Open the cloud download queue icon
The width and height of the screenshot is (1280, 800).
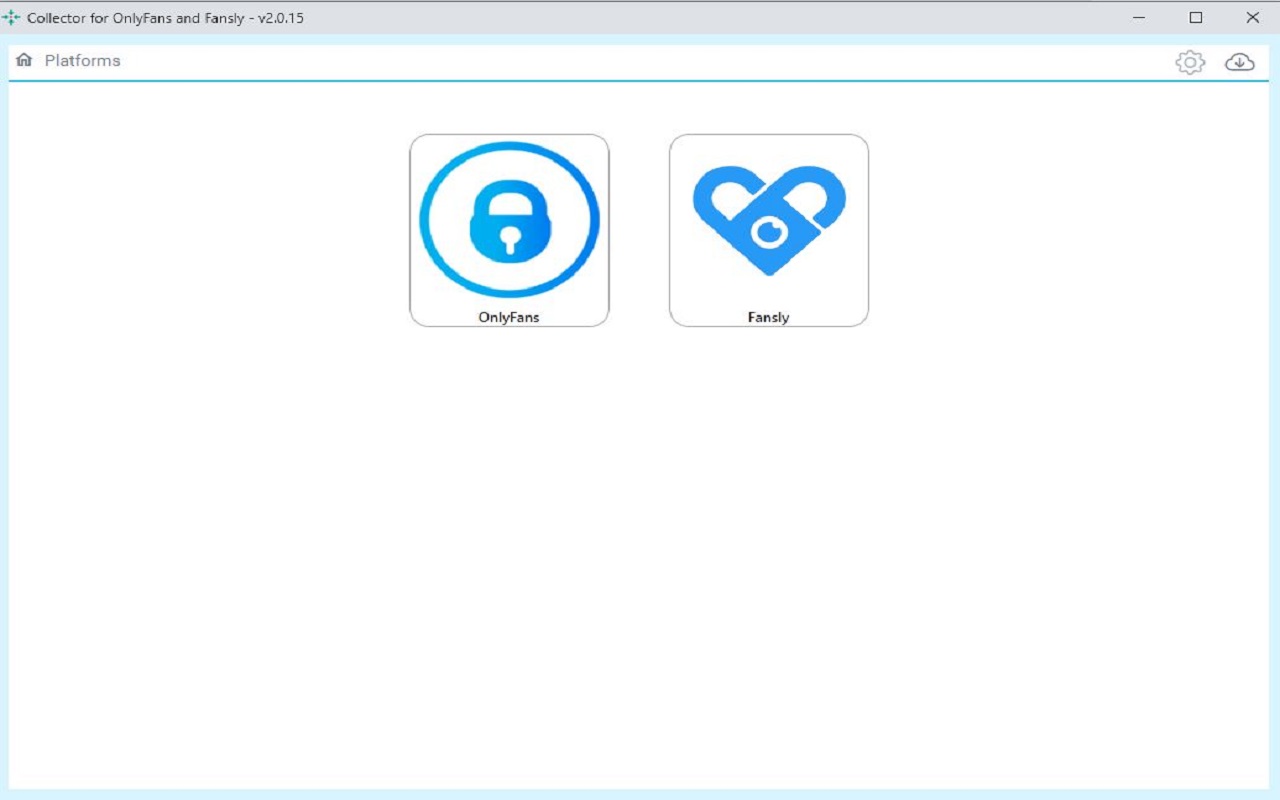pyautogui.click(x=1239, y=62)
